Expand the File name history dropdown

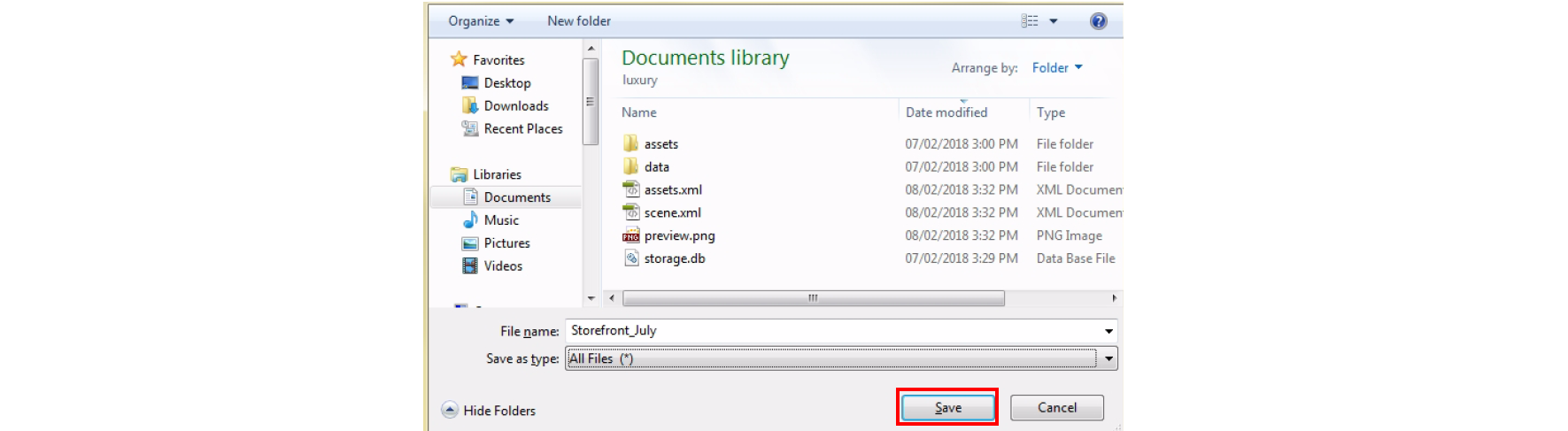[1108, 331]
